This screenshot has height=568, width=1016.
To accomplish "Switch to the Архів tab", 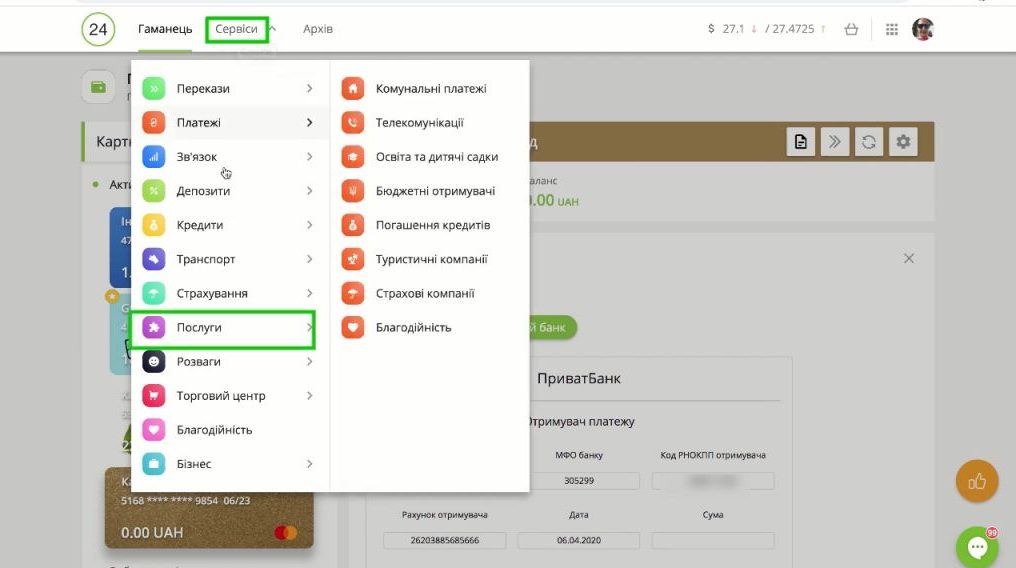I will point(318,30).
